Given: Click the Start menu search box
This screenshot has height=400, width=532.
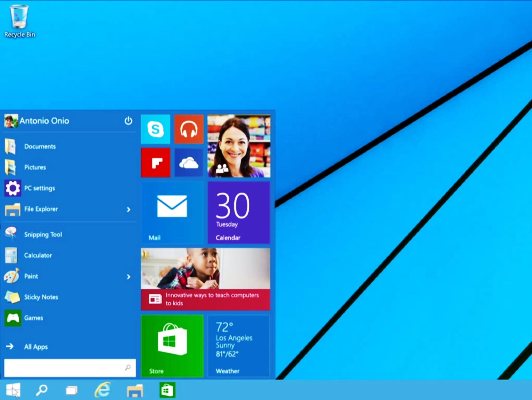Looking at the screenshot, I should click(70, 368).
